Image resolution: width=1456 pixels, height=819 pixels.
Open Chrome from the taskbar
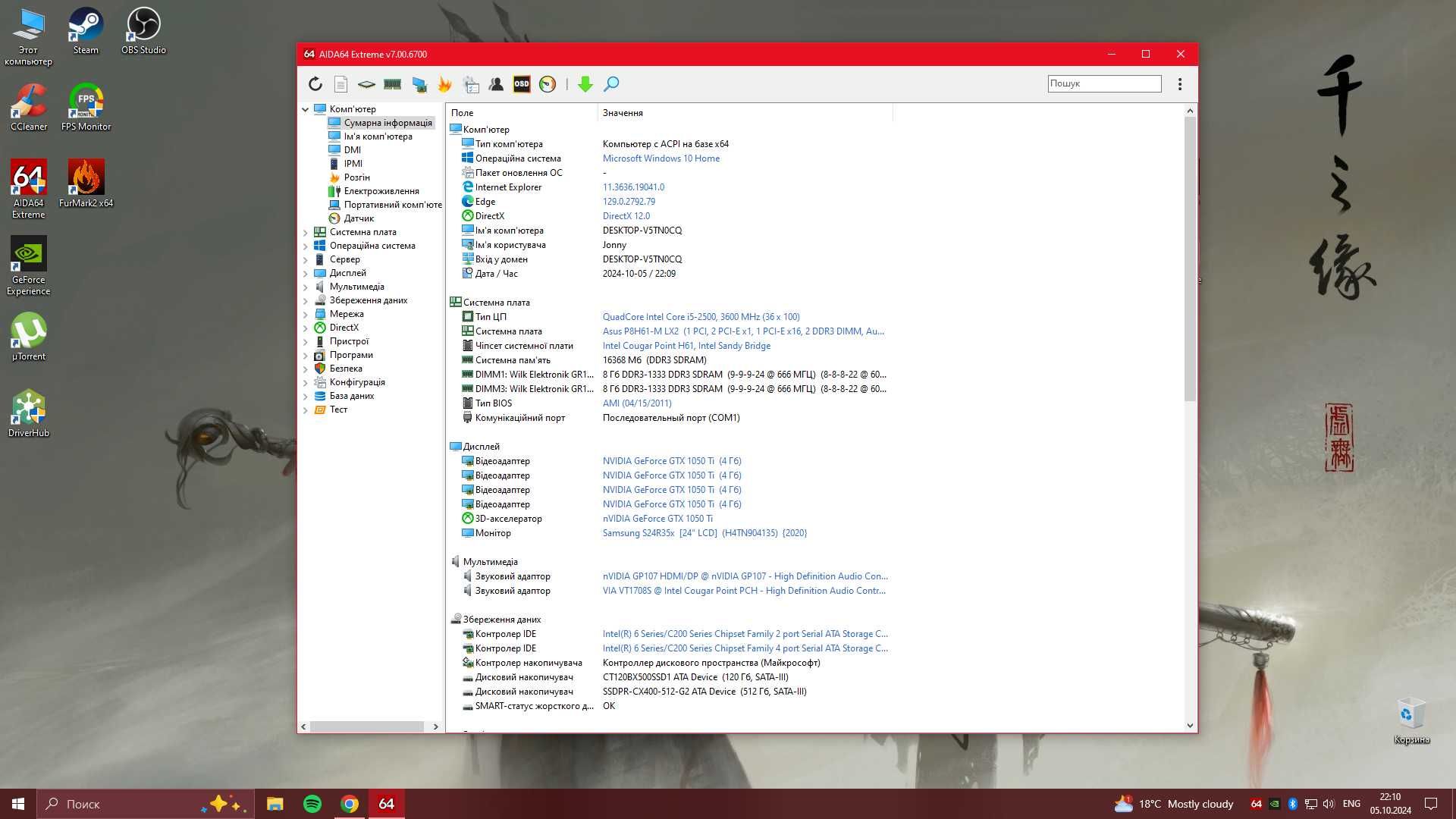(x=350, y=804)
